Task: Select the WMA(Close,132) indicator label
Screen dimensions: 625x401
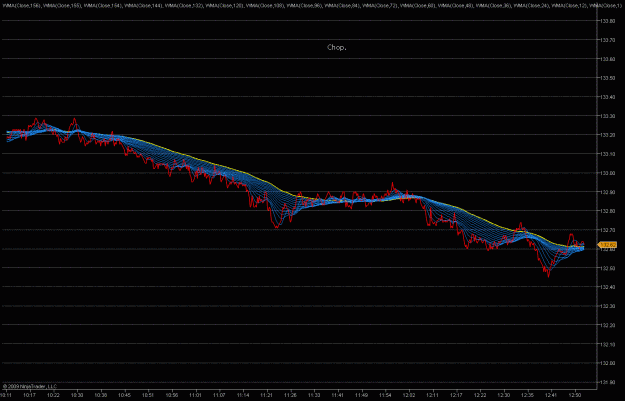Action: pos(184,6)
